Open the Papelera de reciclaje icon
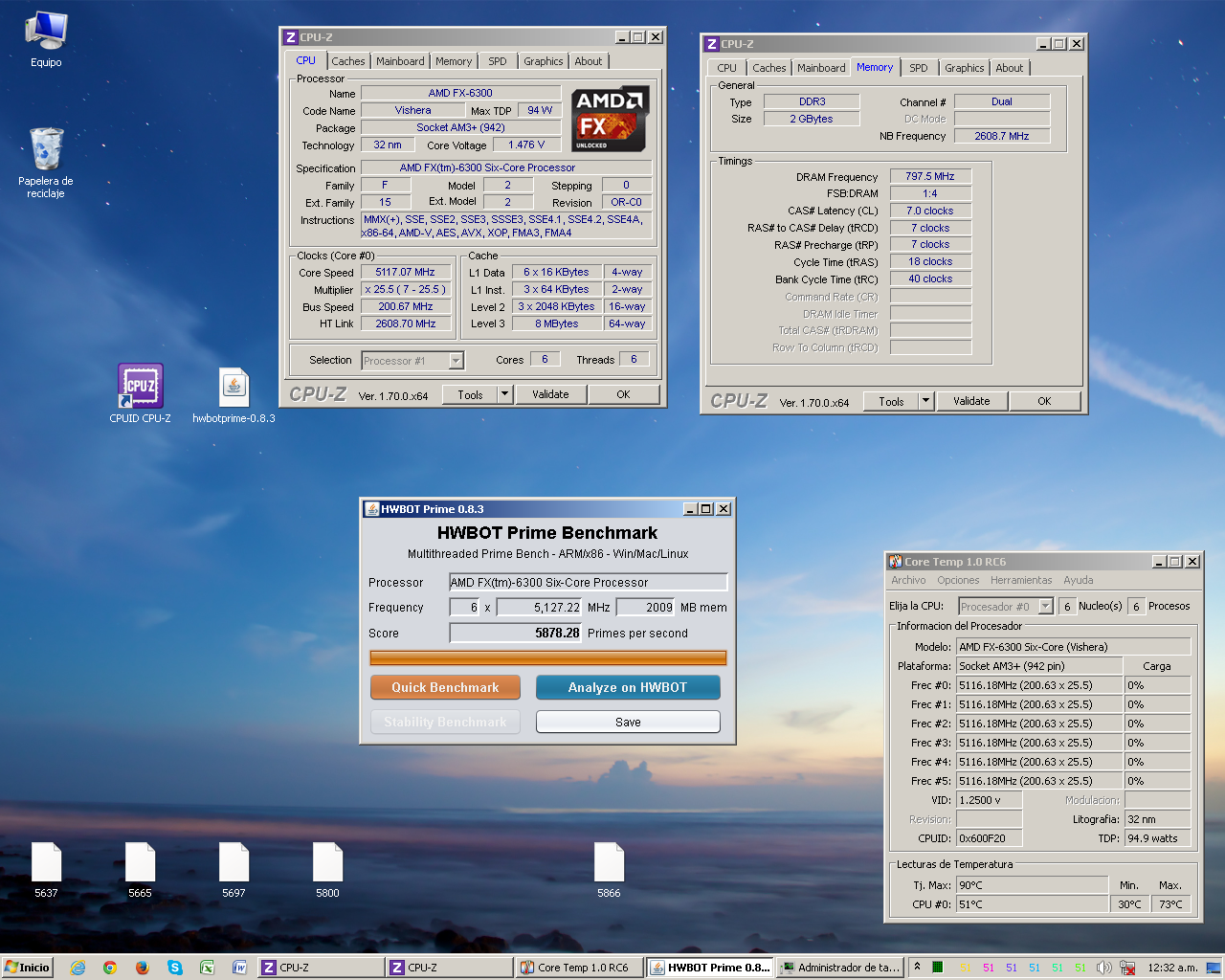Image resolution: width=1225 pixels, height=980 pixels. click(x=46, y=161)
